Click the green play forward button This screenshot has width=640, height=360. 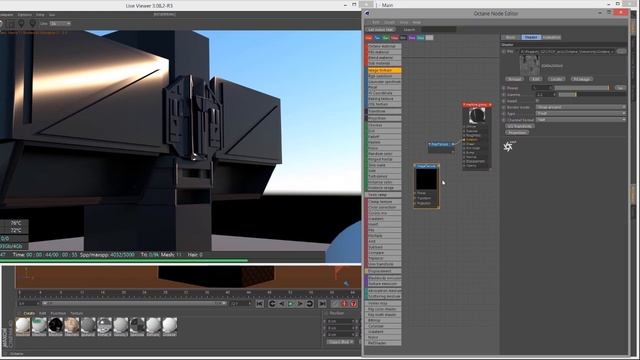[291, 304]
